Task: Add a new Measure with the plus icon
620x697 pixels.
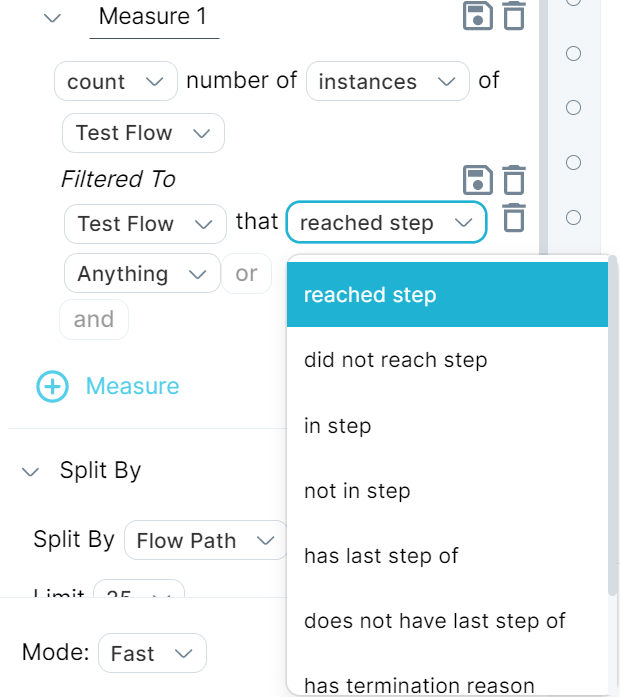Action: (52, 386)
